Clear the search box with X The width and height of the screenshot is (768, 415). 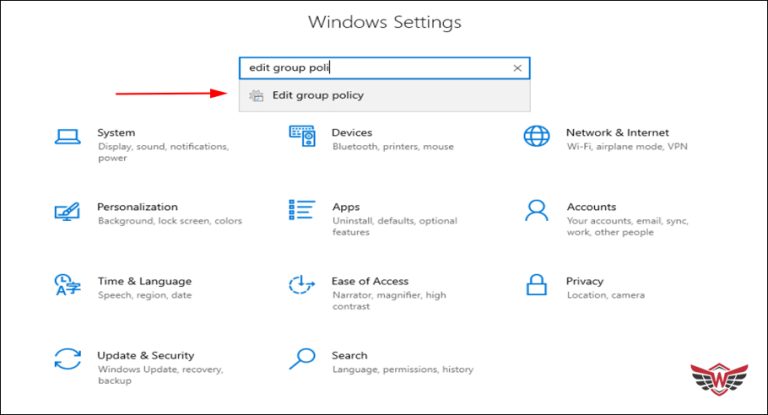click(517, 68)
